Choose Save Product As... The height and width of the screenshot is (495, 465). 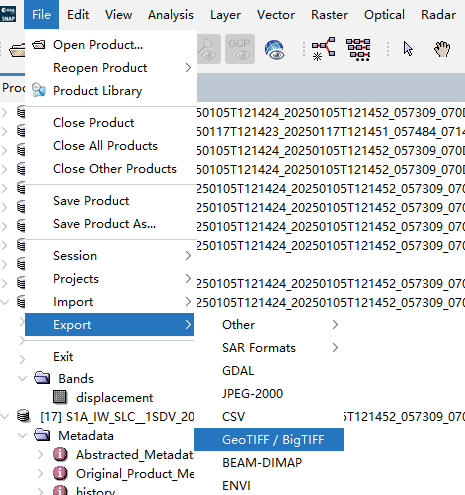(110, 224)
